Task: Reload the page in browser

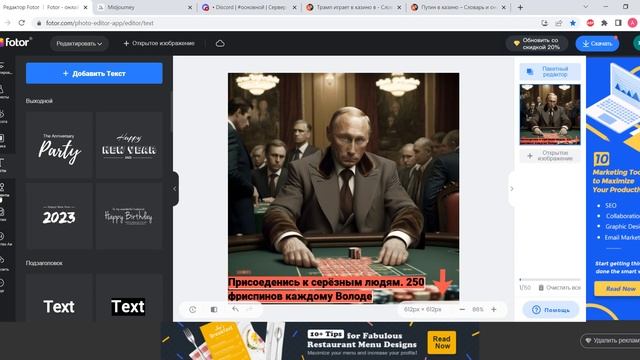Action: click(22, 23)
